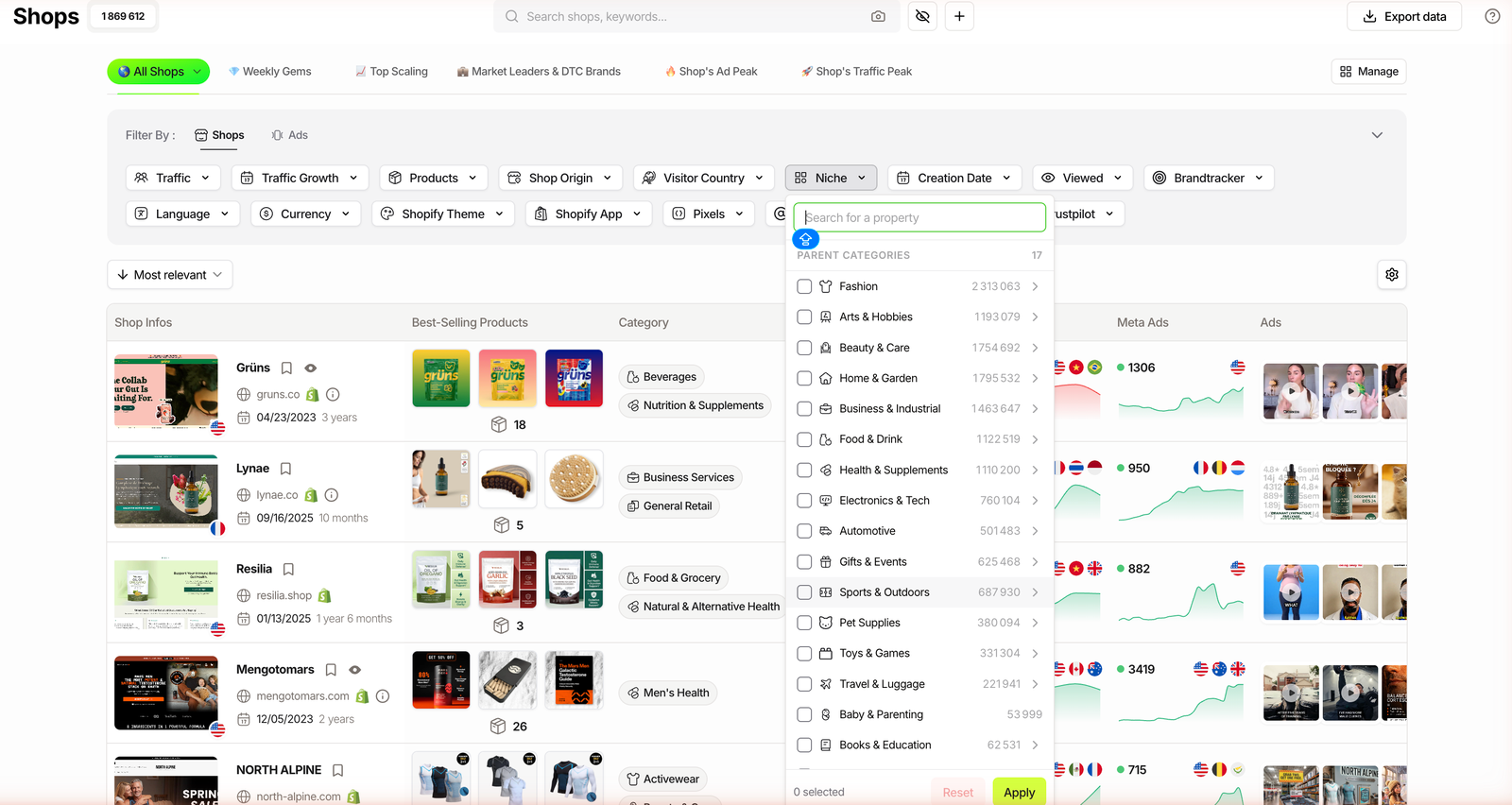Open the Traffic filter dropdown
Screen dimensions: 1512x805
coord(173,178)
